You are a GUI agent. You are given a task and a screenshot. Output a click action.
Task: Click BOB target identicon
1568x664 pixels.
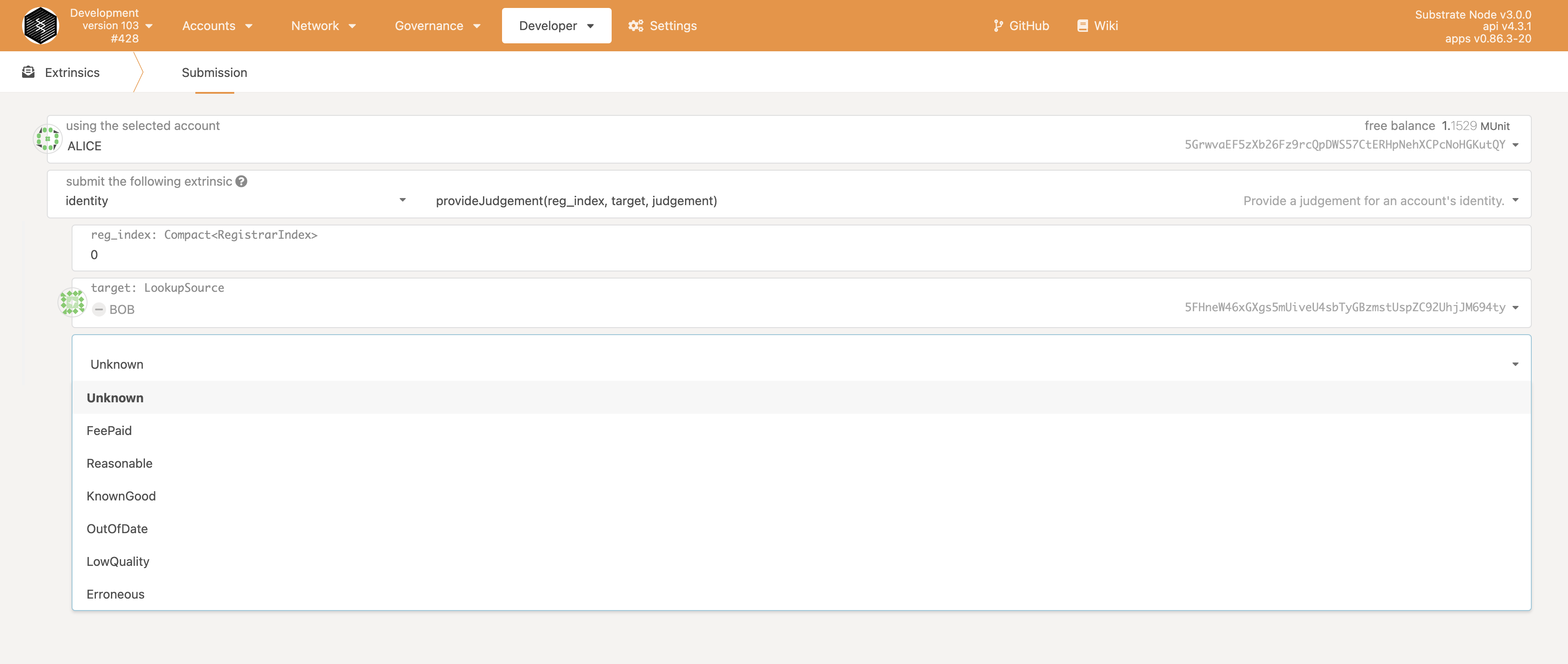pos(72,302)
